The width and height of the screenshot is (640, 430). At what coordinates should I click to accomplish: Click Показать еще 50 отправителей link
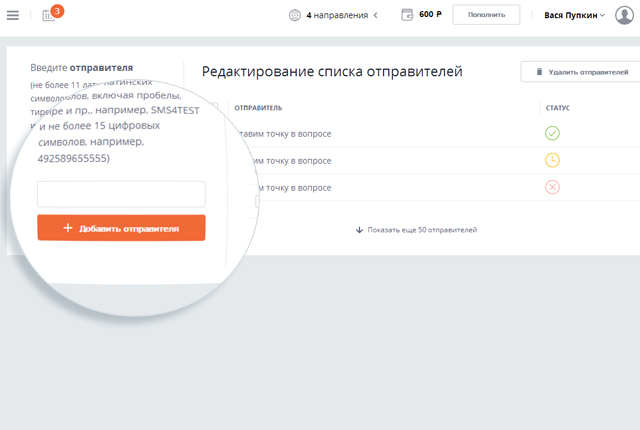416,230
